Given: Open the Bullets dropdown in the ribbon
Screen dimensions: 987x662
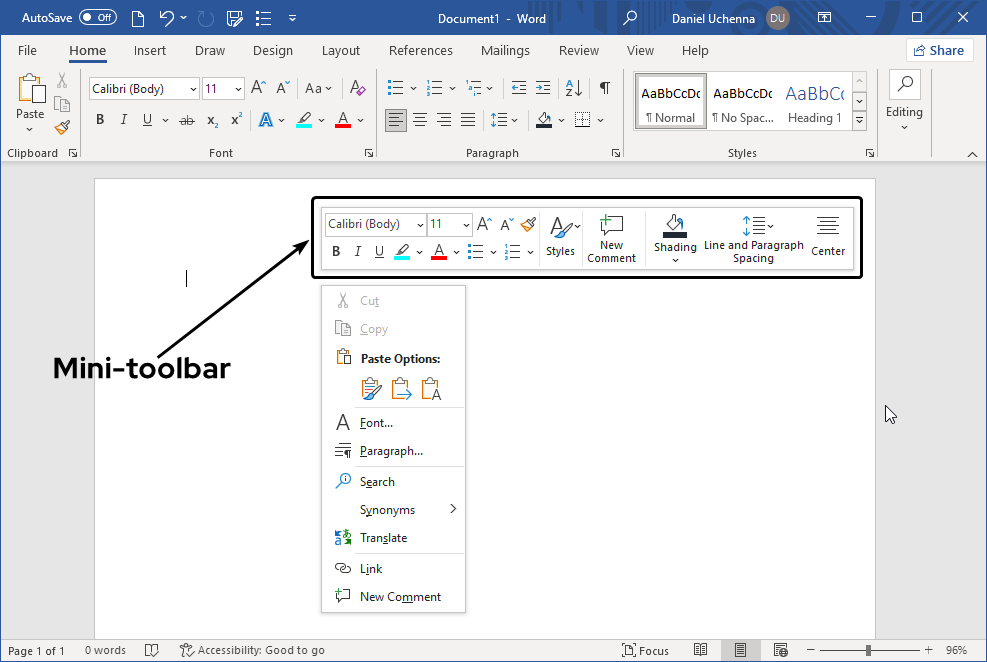Looking at the screenshot, I should coord(412,88).
